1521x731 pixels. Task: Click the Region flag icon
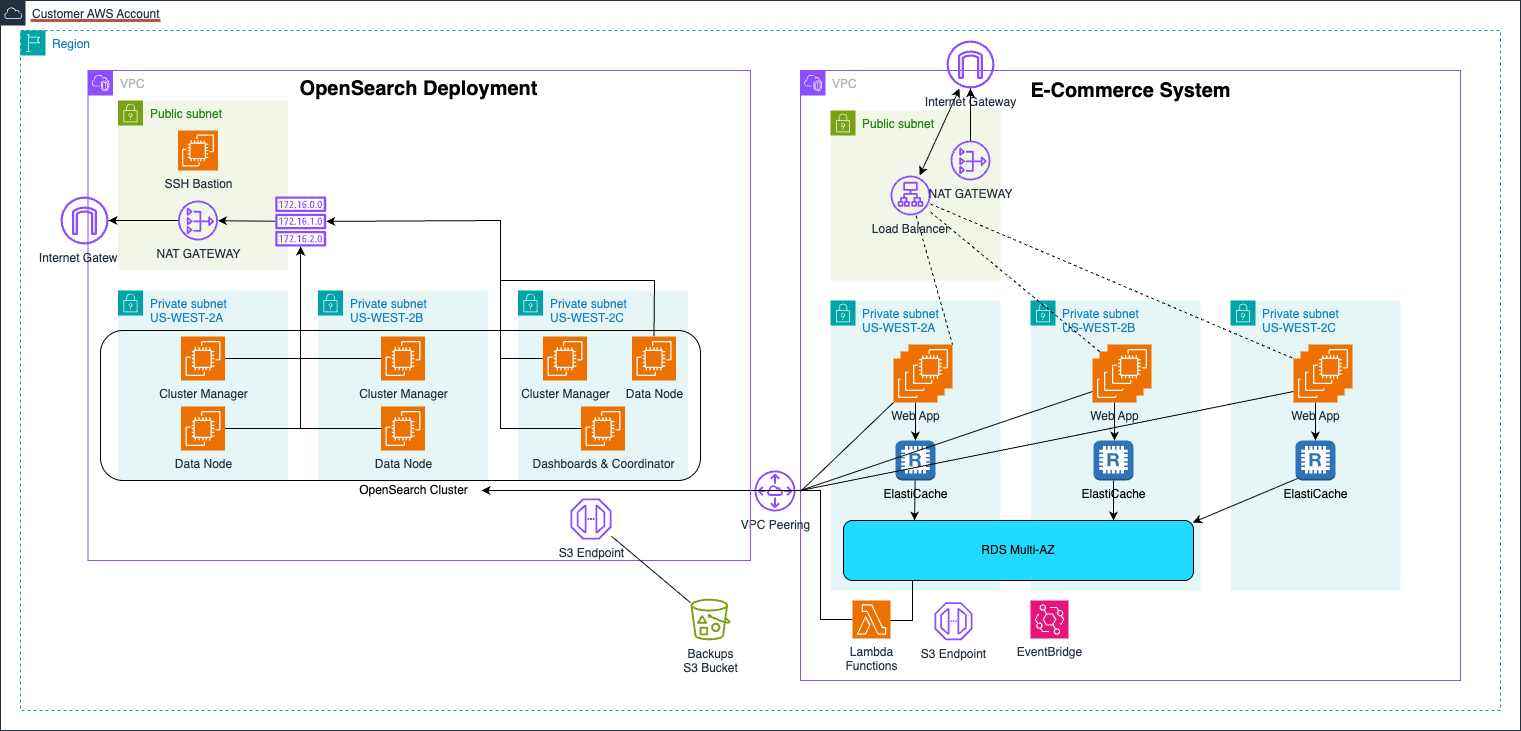33,43
